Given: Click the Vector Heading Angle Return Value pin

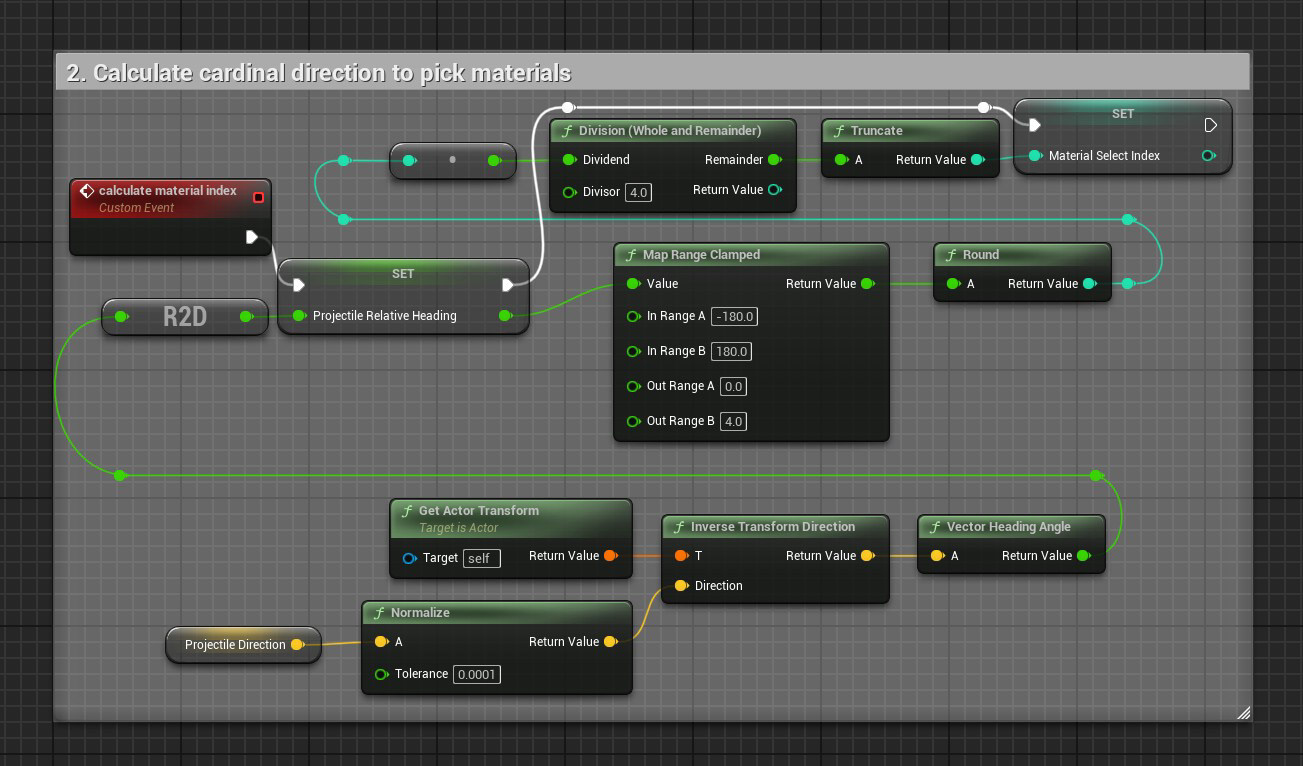Looking at the screenshot, I should point(1084,556).
